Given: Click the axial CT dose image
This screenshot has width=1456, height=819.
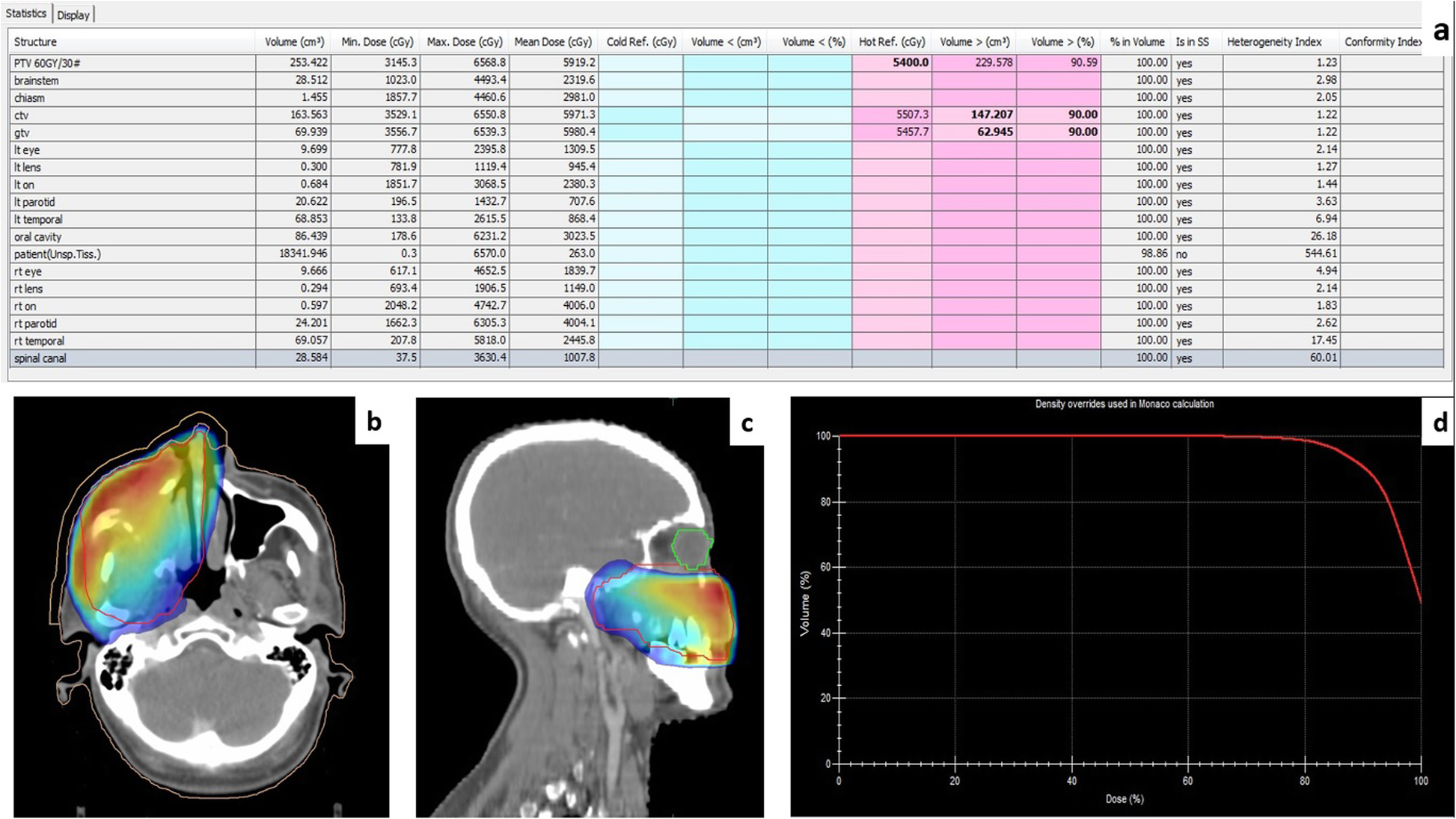Looking at the screenshot, I should click(201, 607).
